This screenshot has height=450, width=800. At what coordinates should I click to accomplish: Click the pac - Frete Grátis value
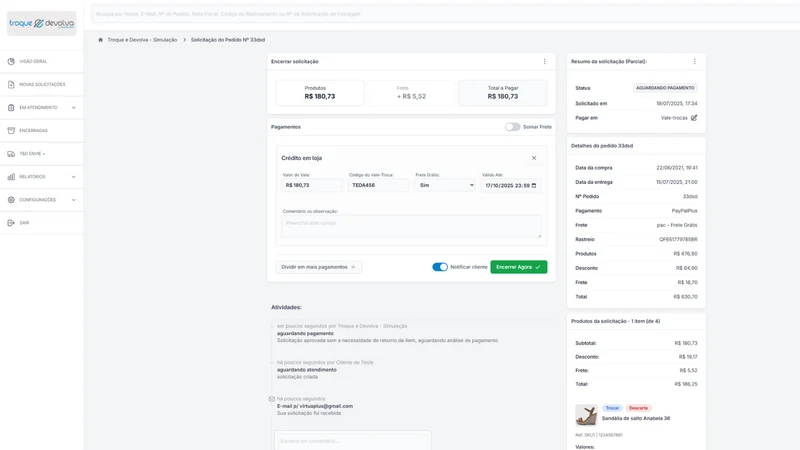coord(677,225)
